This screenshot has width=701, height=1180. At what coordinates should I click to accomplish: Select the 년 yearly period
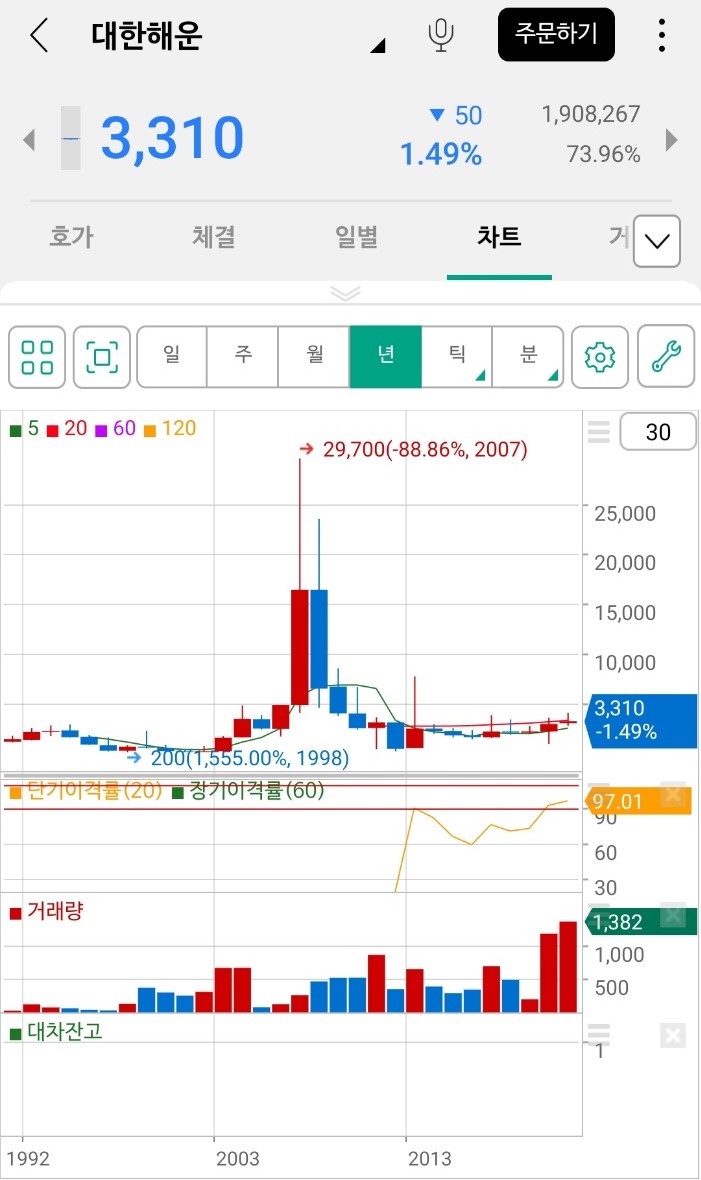point(386,357)
